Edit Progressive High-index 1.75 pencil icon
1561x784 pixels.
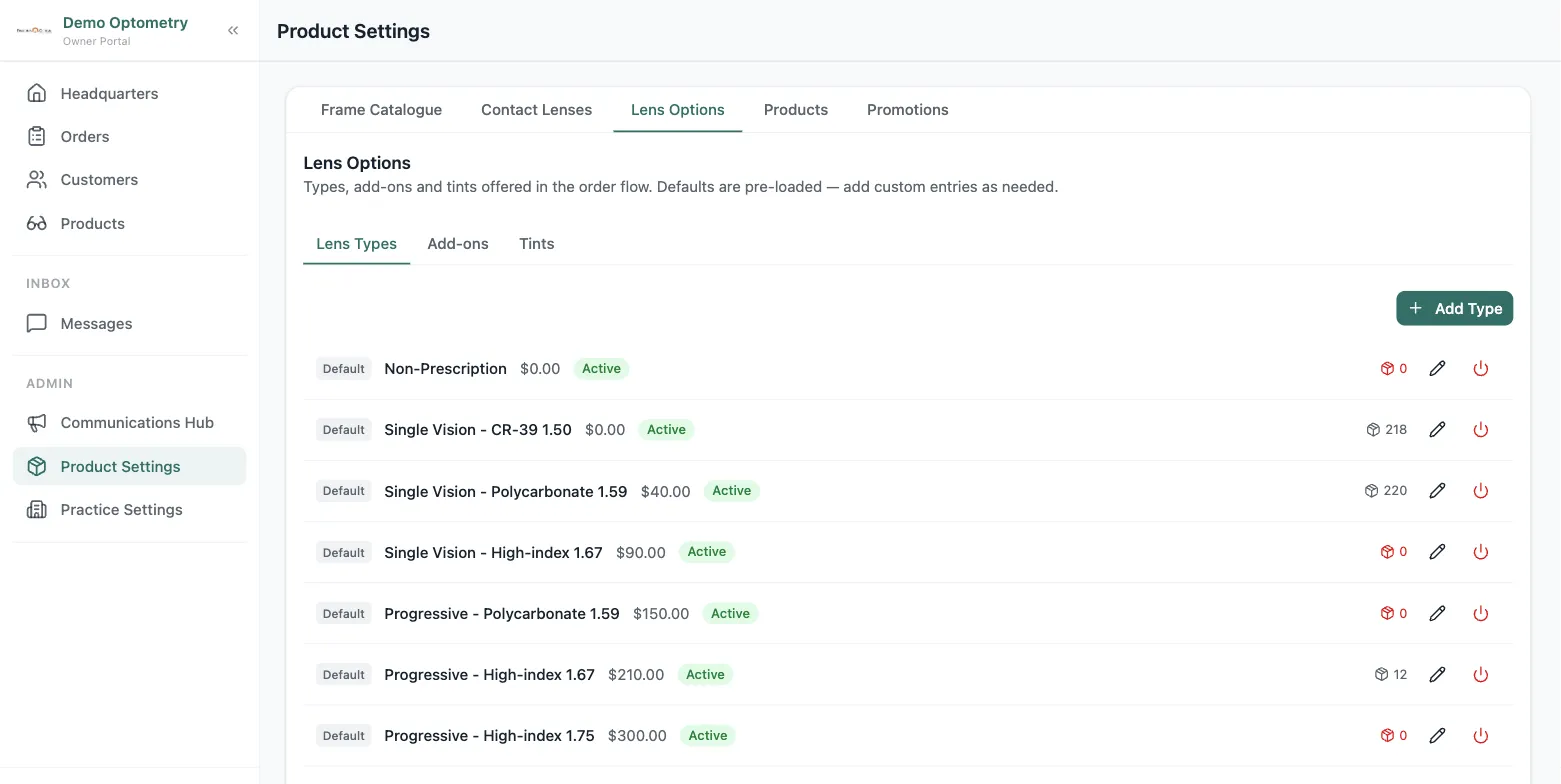1437,736
